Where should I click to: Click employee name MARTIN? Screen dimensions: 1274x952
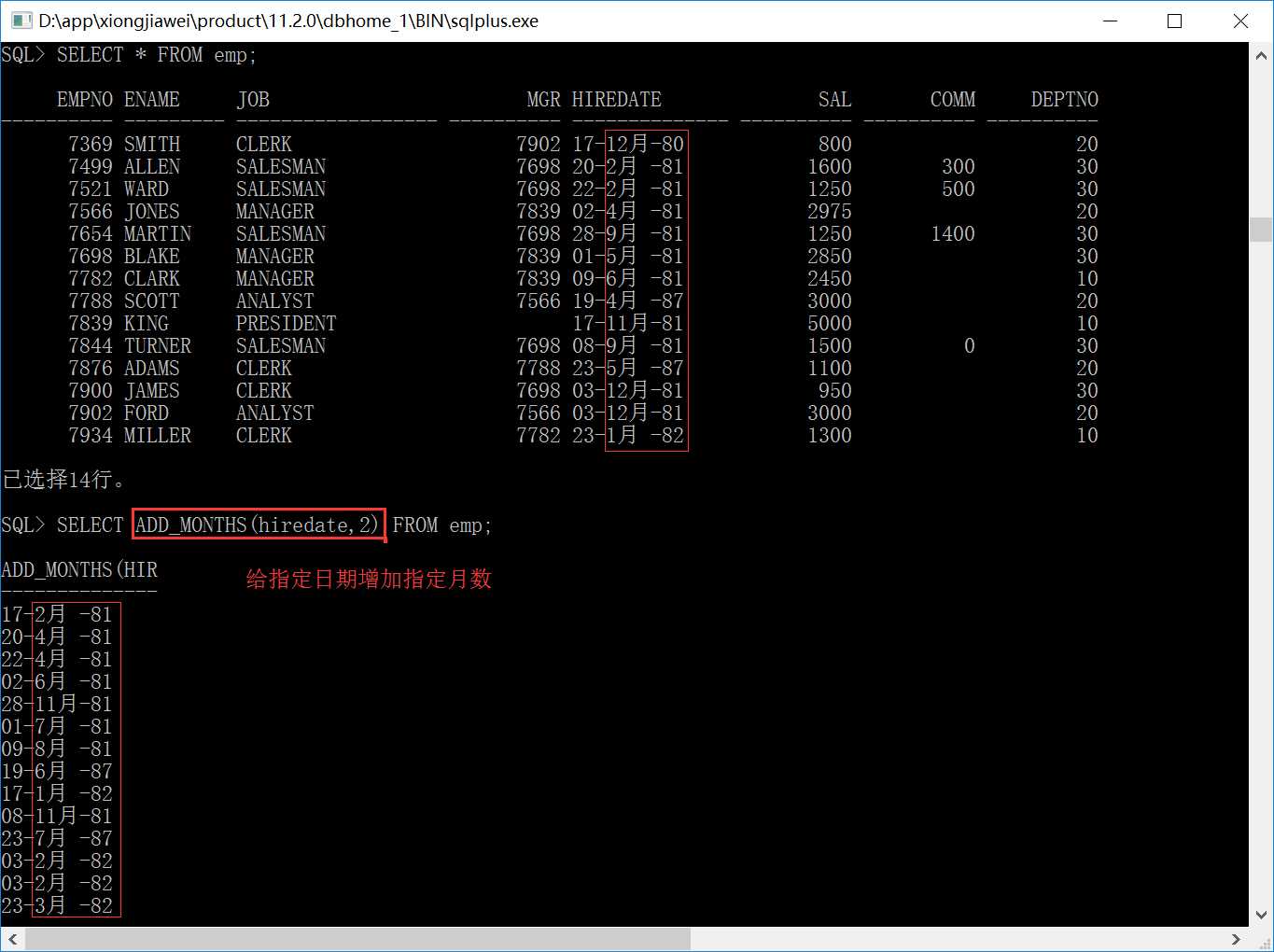158,233
